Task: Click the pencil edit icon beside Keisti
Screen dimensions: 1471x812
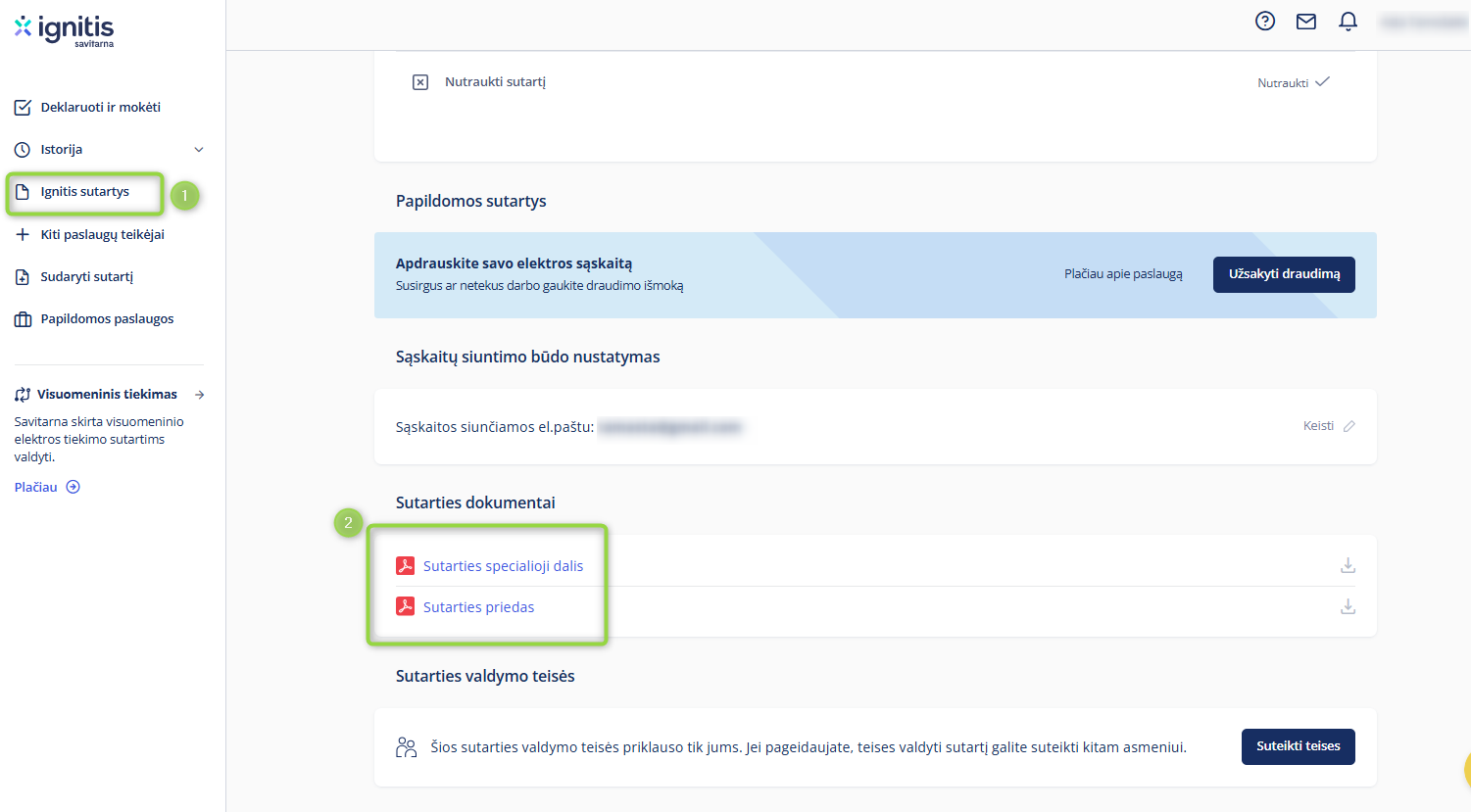Action: pyautogui.click(x=1349, y=426)
